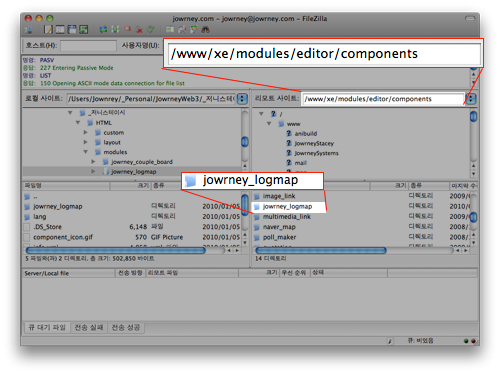The width and height of the screenshot is (500, 374).
Task: Cancel current operation via red flag icon
Action: click(x=127, y=29)
